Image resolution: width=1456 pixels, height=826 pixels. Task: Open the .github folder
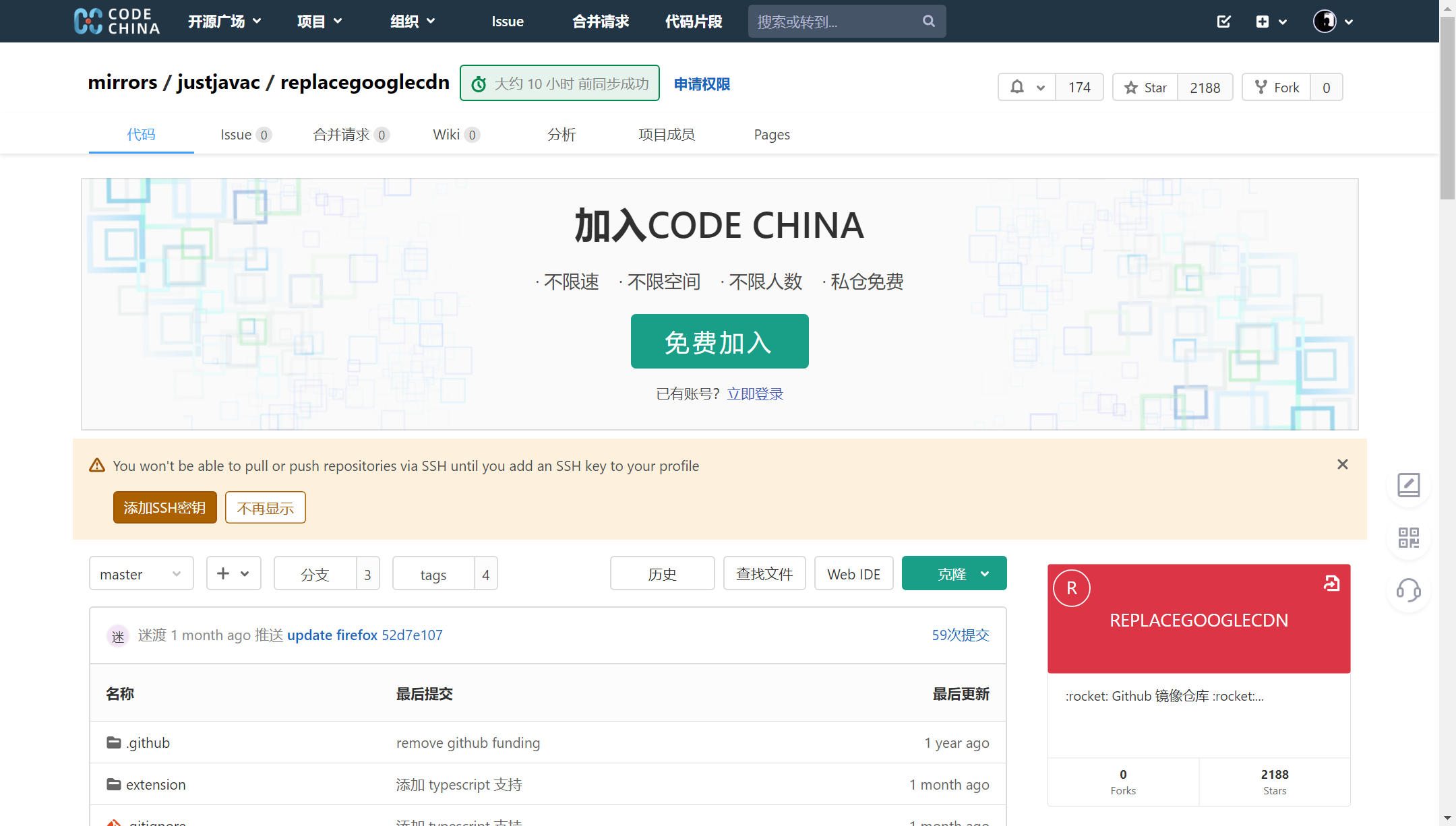click(x=148, y=742)
